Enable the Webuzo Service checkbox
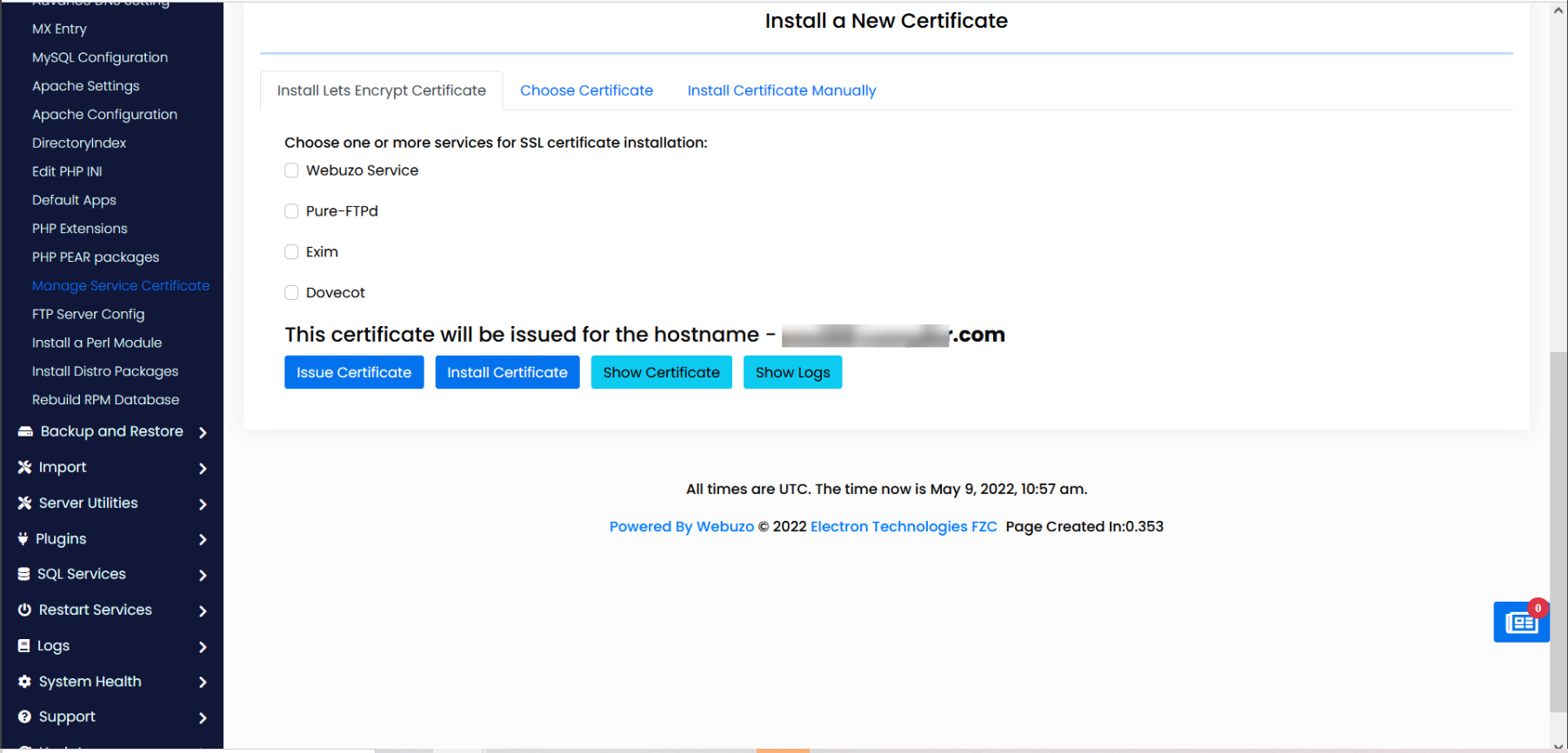The width and height of the screenshot is (1568, 753). click(x=291, y=170)
